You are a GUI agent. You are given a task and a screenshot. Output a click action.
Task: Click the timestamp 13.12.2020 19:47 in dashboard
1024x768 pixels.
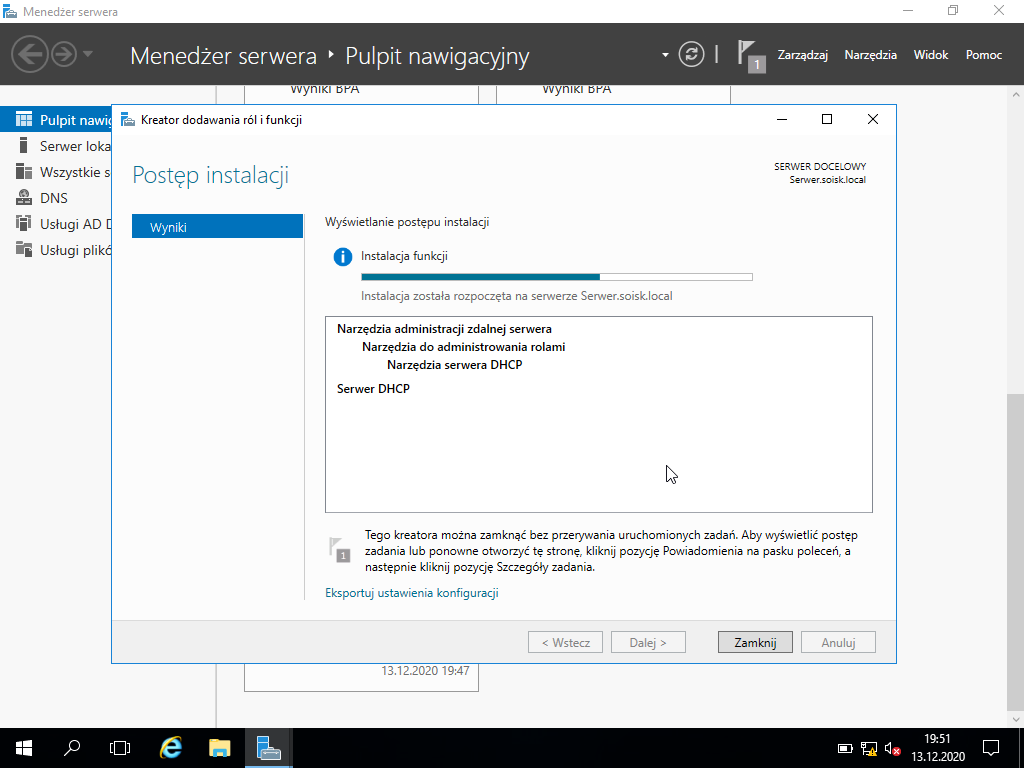(425, 671)
